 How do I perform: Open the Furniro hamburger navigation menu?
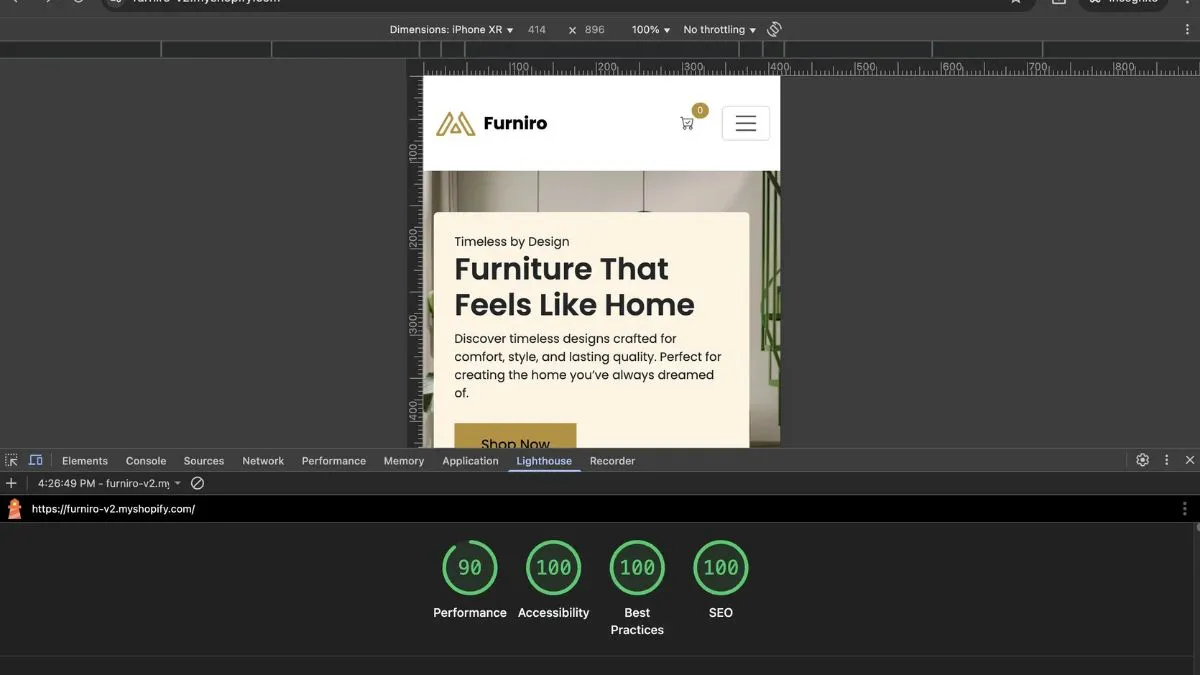tap(746, 123)
